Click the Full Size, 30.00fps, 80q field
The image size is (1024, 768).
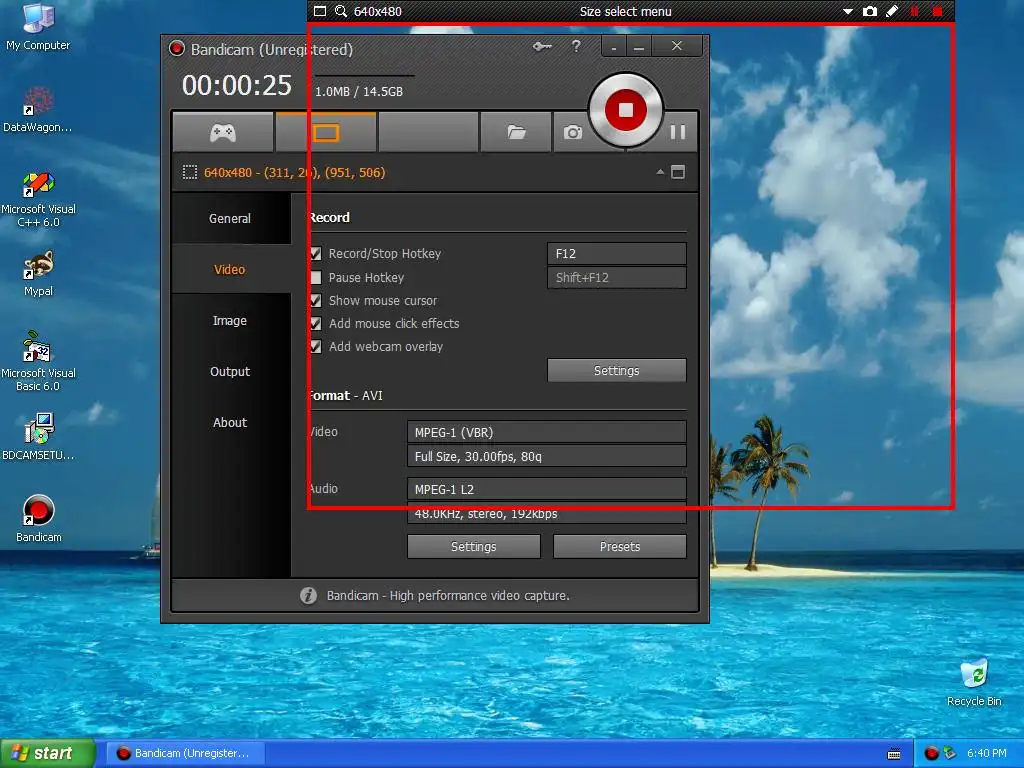[x=547, y=456]
